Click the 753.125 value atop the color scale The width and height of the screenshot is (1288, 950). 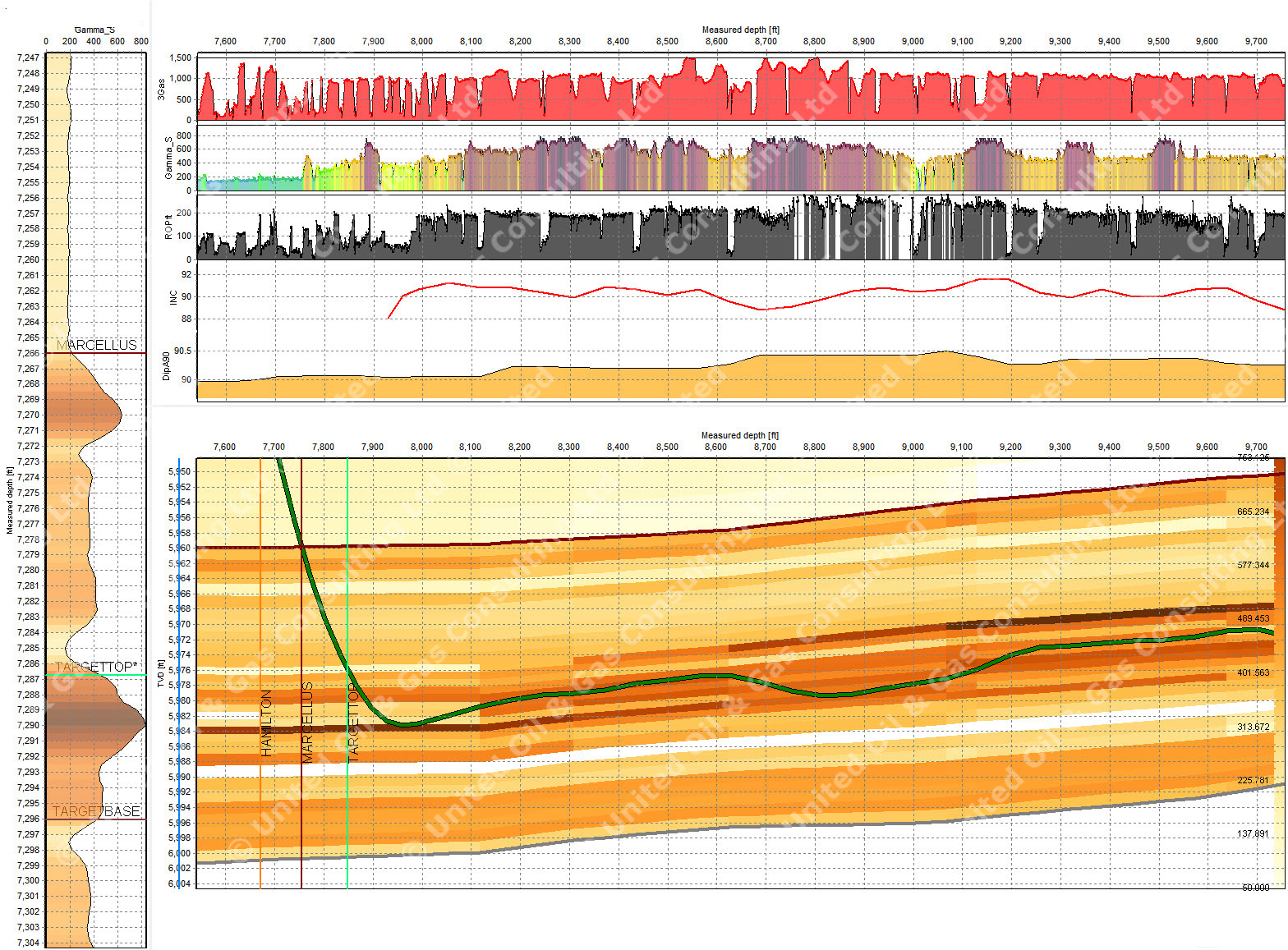1253,457
